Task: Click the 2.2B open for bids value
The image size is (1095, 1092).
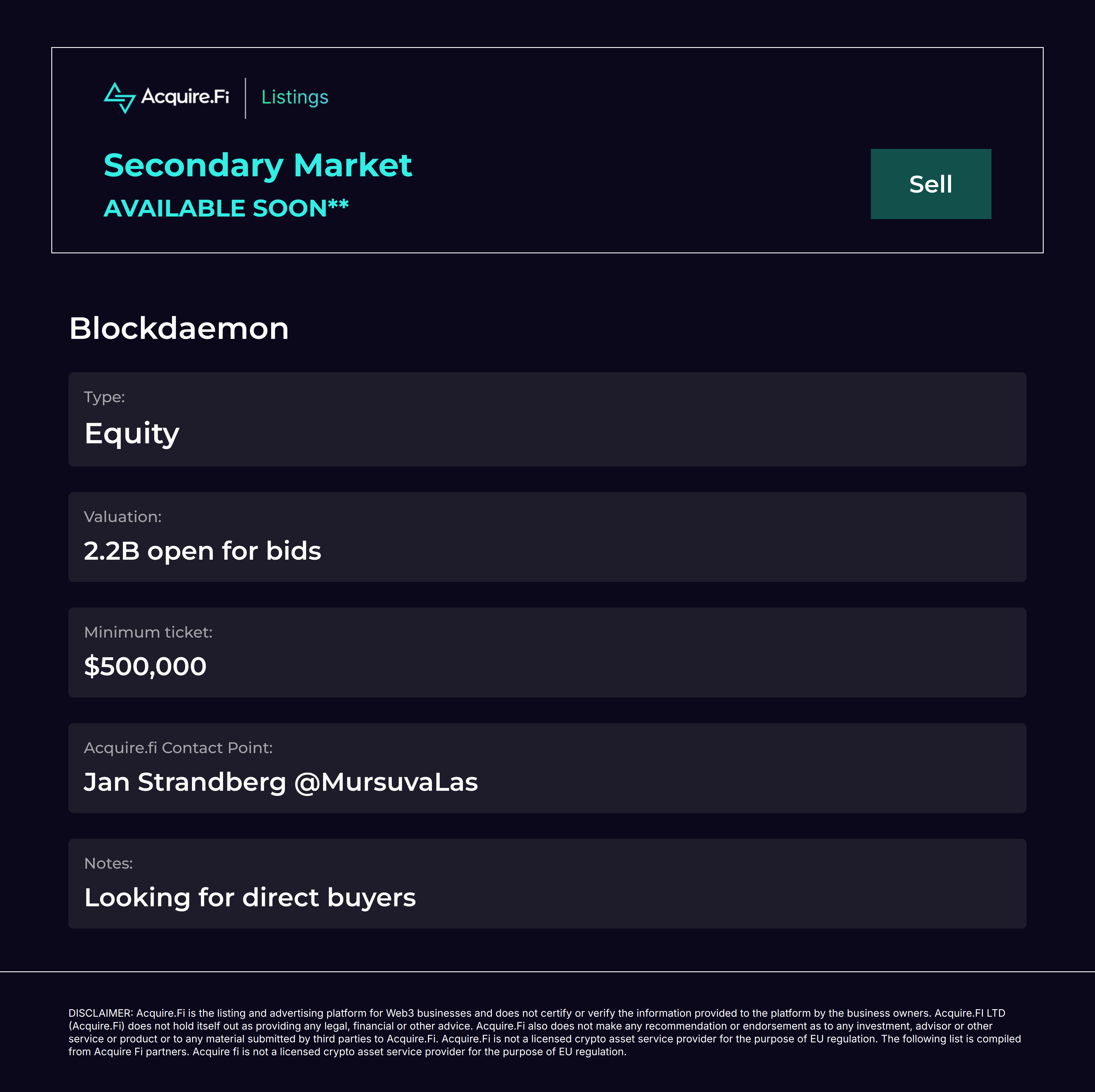Action: [202, 551]
